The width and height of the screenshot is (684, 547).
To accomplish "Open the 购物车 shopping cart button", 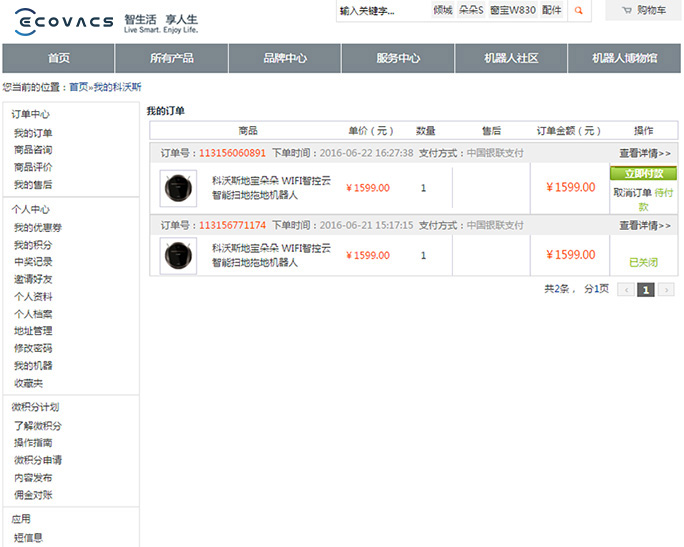I will tap(643, 10).
